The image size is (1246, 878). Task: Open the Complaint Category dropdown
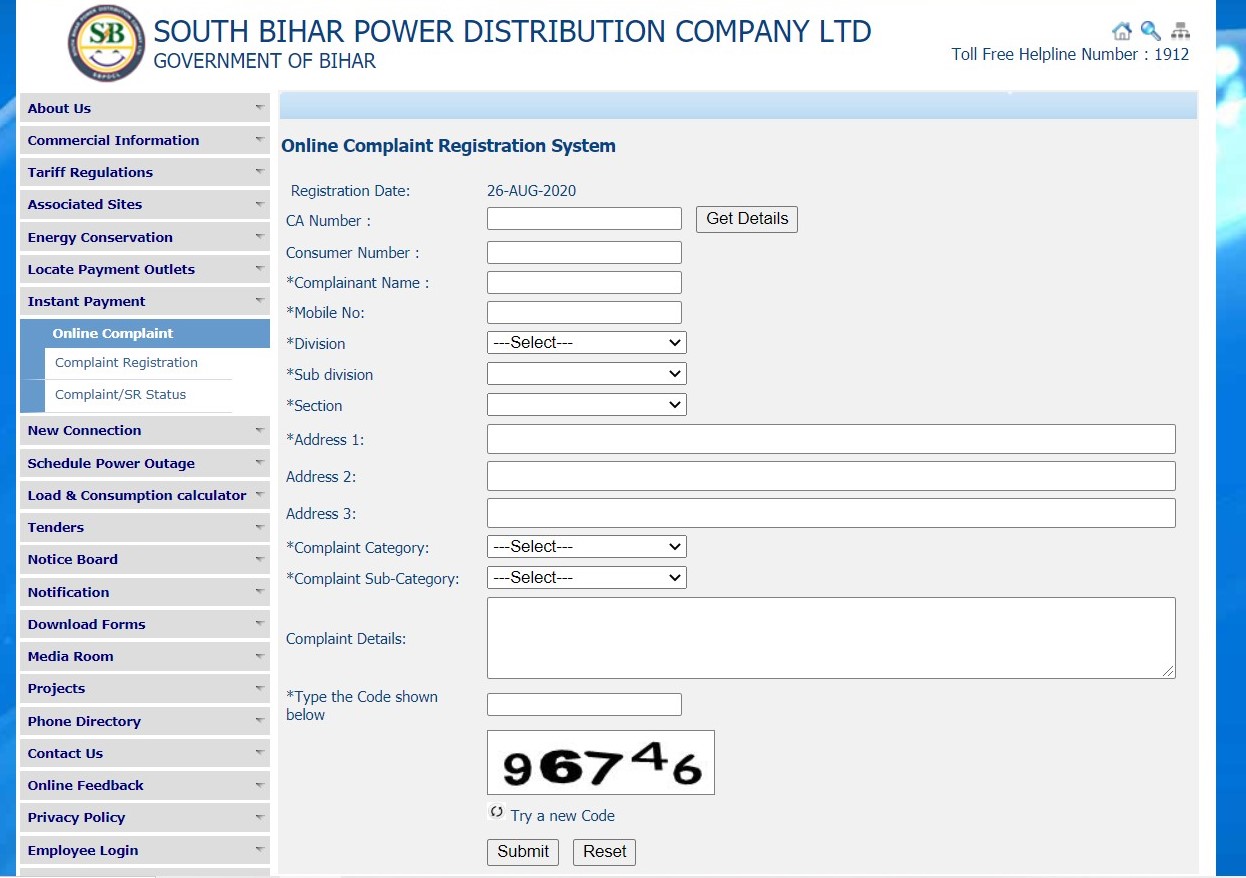[x=587, y=547]
